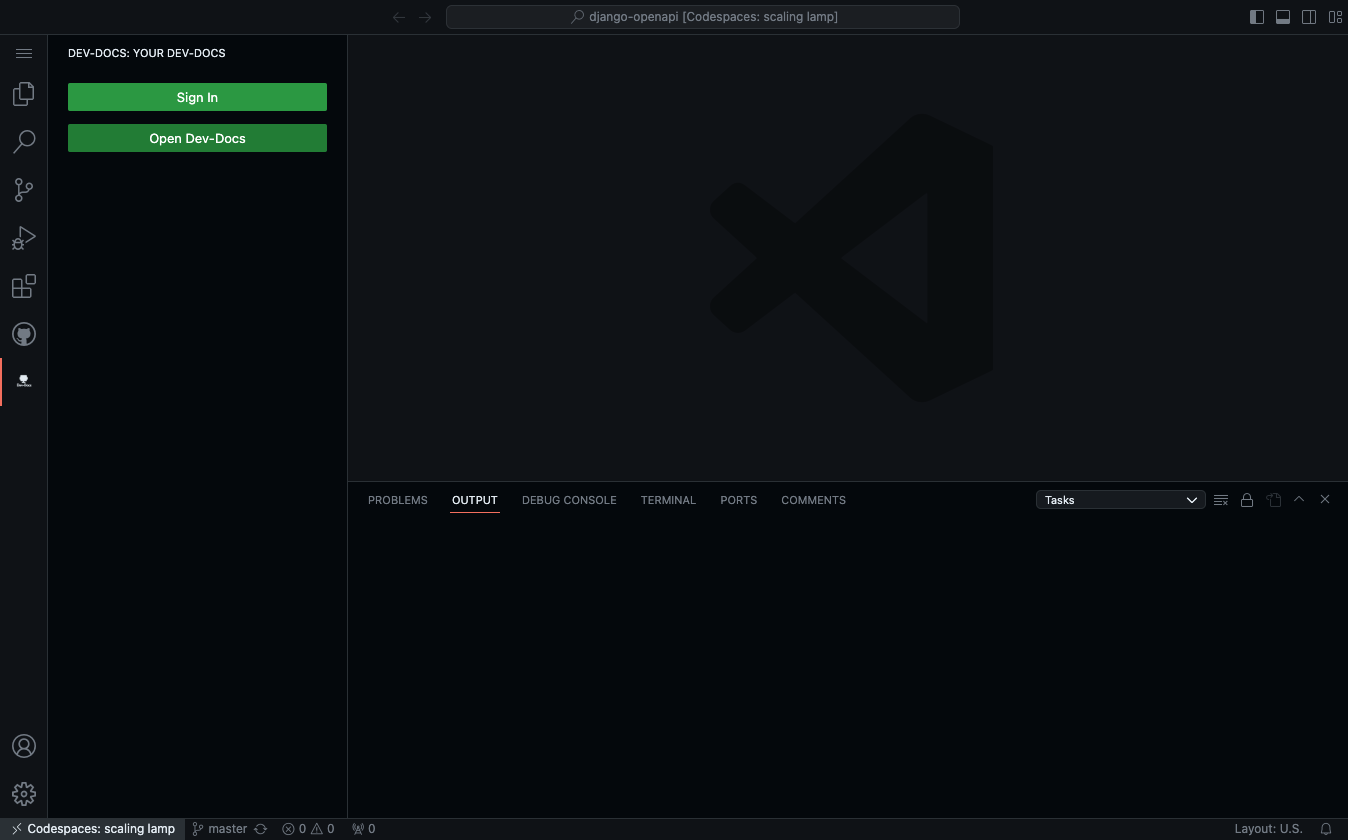Switch to the Terminal tab
Viewport: 1348px width, 840px height.
[668, 500]
